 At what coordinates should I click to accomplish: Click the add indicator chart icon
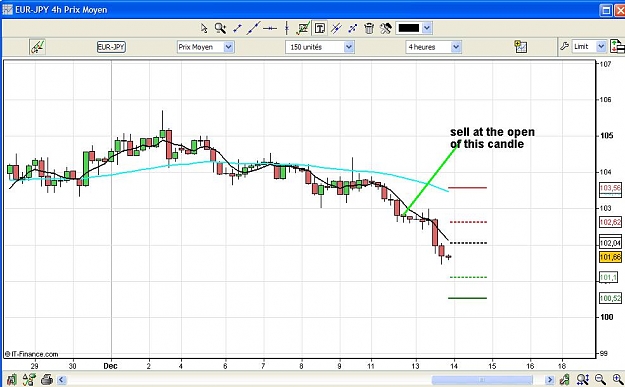[x=520, y=47]
